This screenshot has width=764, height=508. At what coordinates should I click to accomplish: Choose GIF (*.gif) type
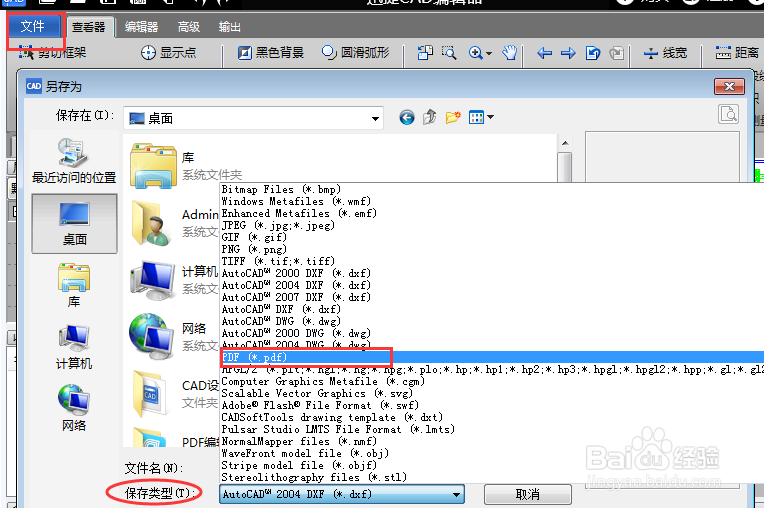pos(254,237)
